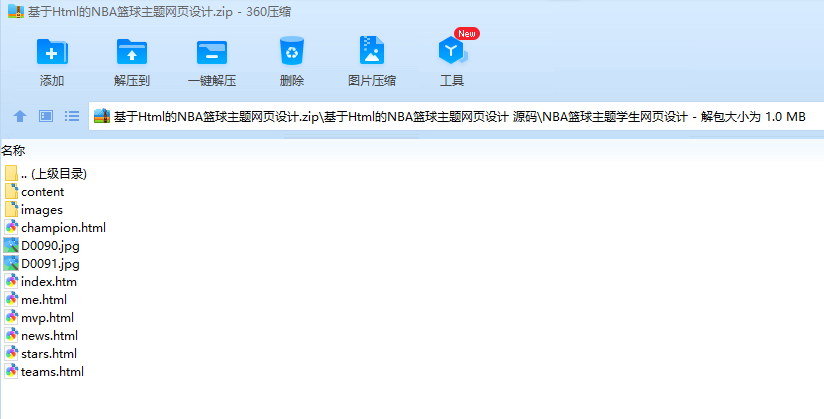The height and width of the screenshot is (419, 824).
Task: Click the news.html file icon
Action: point(11,335)
